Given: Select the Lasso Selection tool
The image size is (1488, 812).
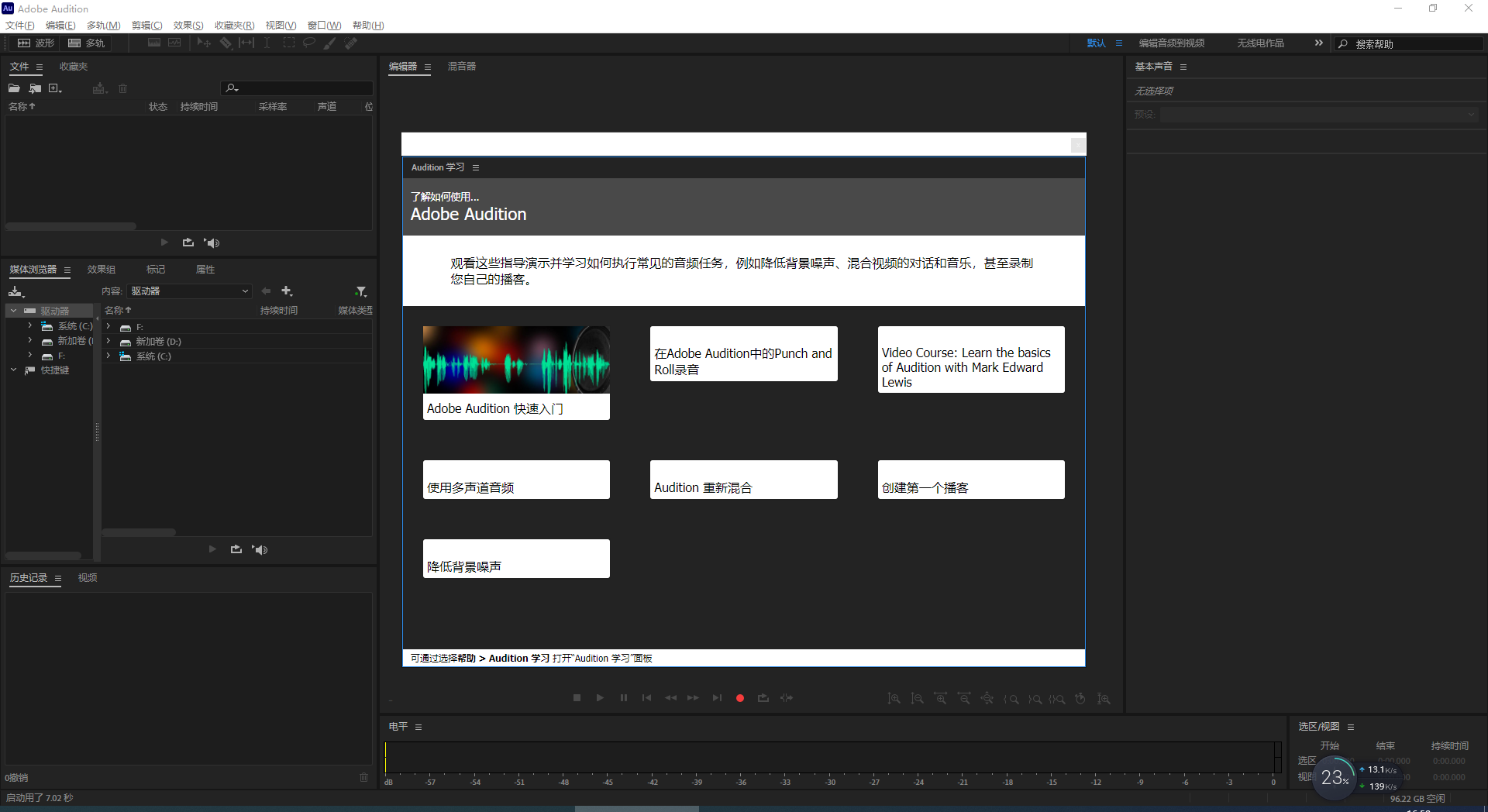Looking at the screenshot, I should [308, 43].
